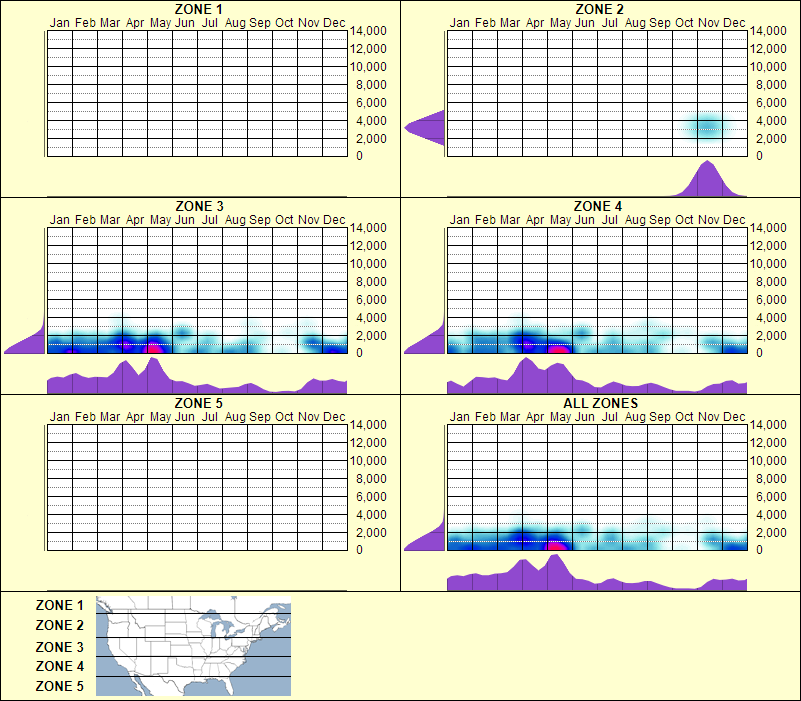This screenshot has width=801, height=701.
Task: Open the Jan column in ZONE 3
Action: (58, 290)
